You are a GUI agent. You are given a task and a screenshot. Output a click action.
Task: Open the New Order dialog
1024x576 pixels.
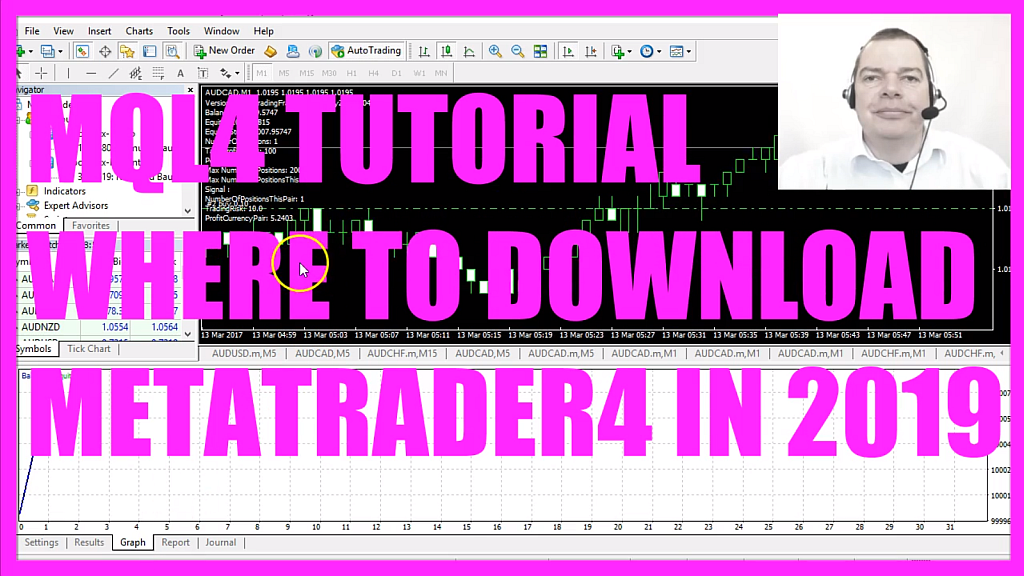224,51
